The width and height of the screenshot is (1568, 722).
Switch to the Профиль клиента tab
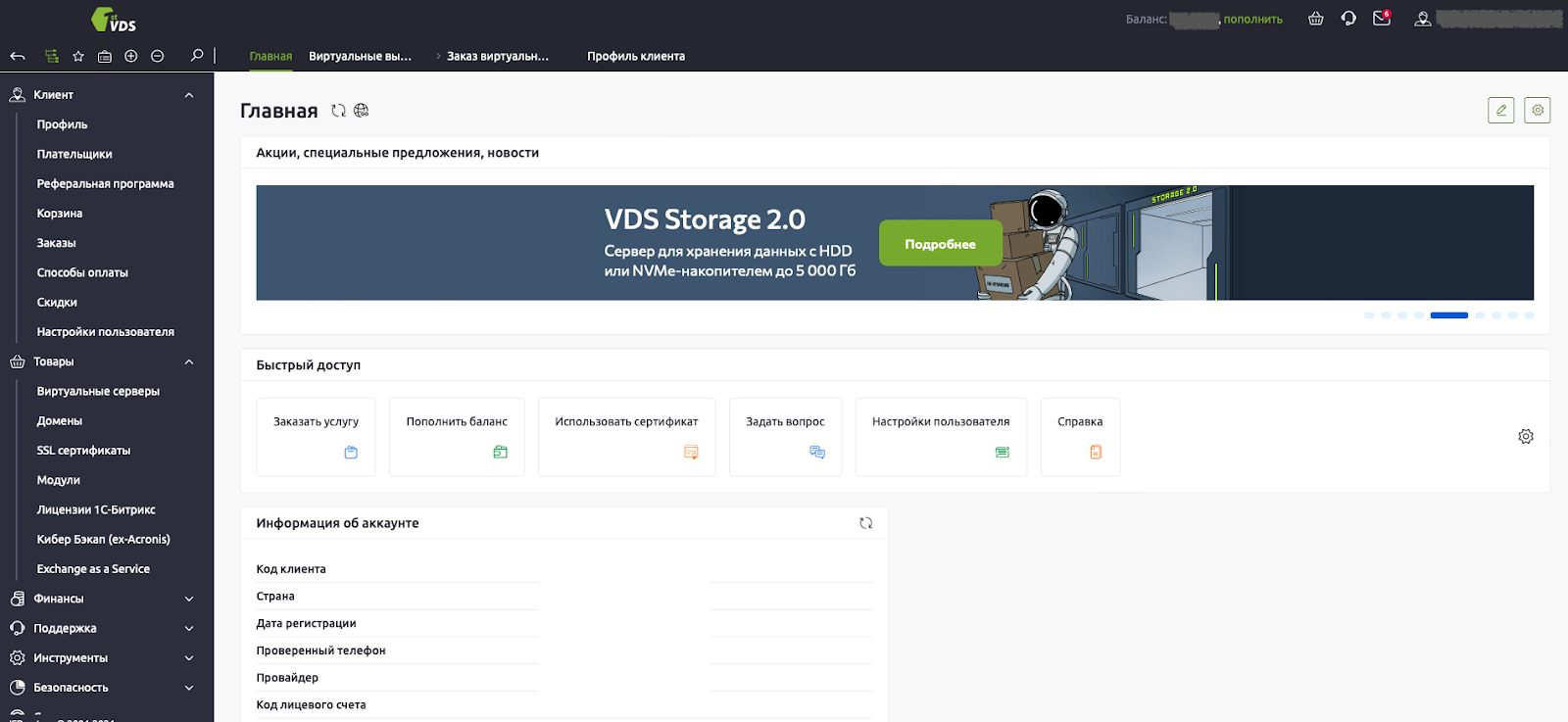coord(636,57)
